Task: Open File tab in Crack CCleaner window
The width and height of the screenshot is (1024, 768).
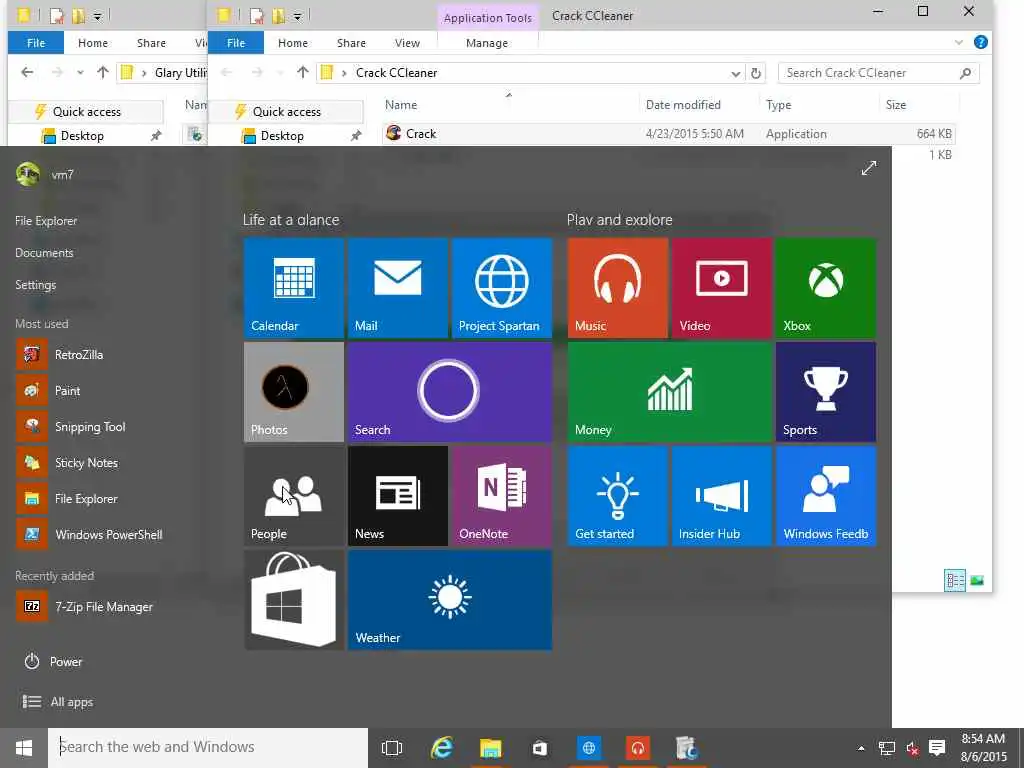Action: (236, 43)
